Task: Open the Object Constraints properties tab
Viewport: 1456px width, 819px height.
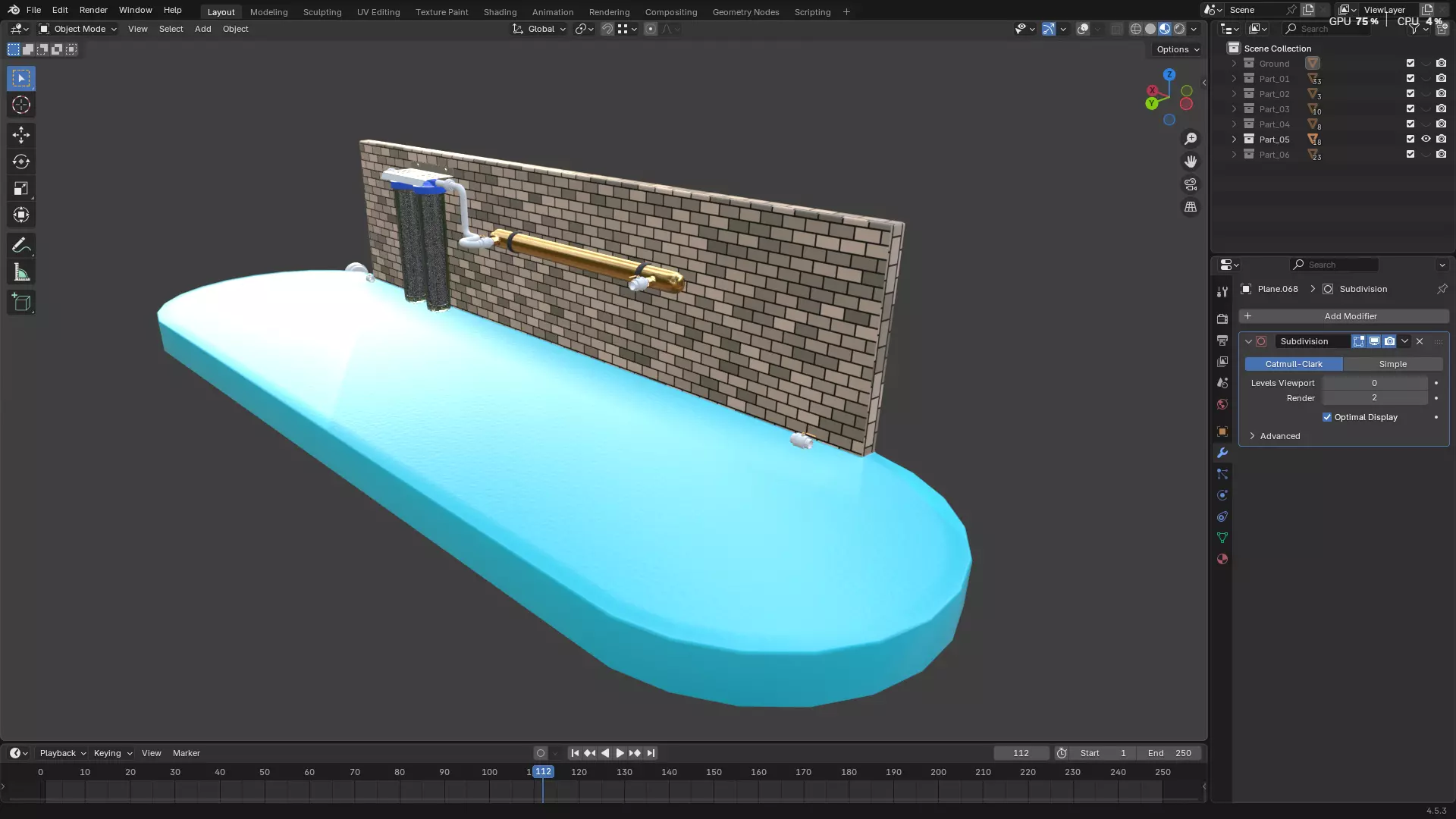Action: point(1222,516)
